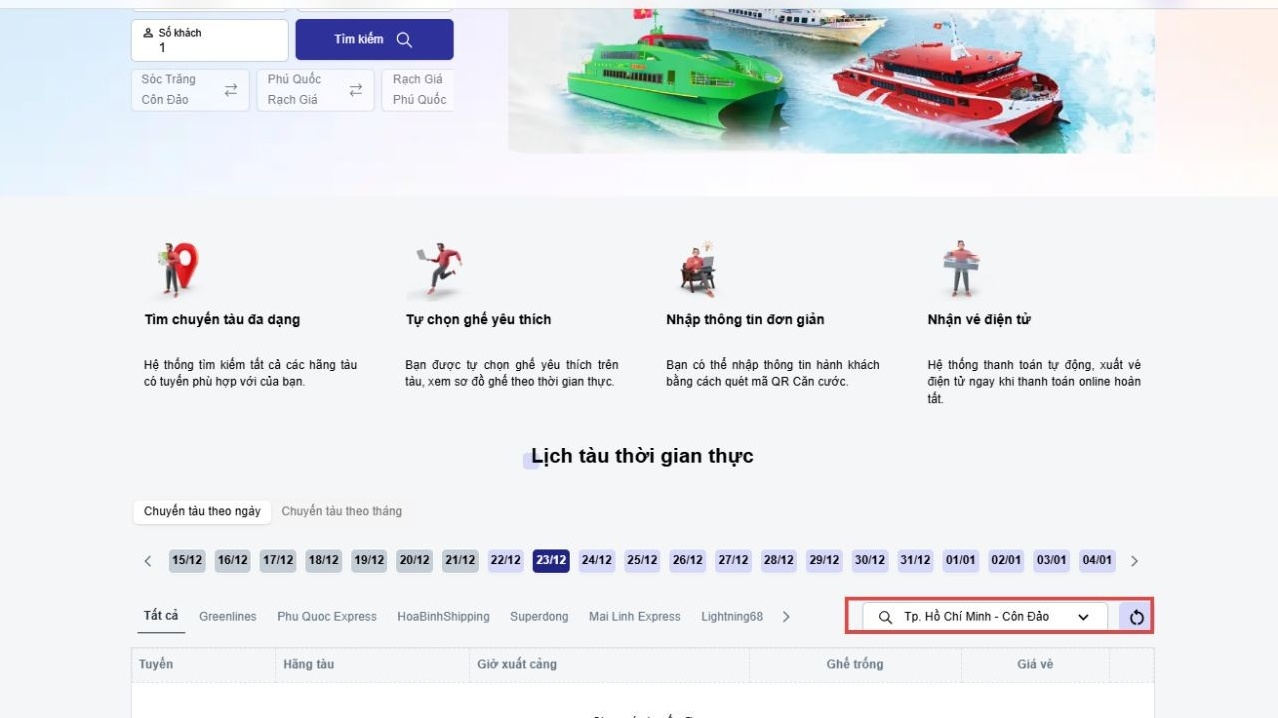Viewport: 1278px width, 718px height.
Task: Click the Ghế trống column header
Action: coord(855,664)
